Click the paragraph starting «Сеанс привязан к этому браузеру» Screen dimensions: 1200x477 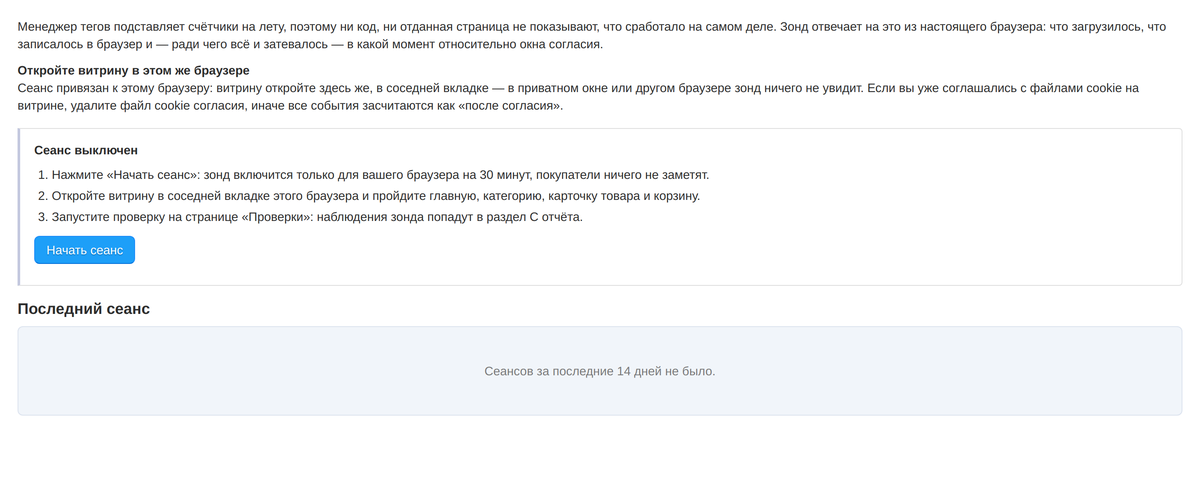point(578,97)
